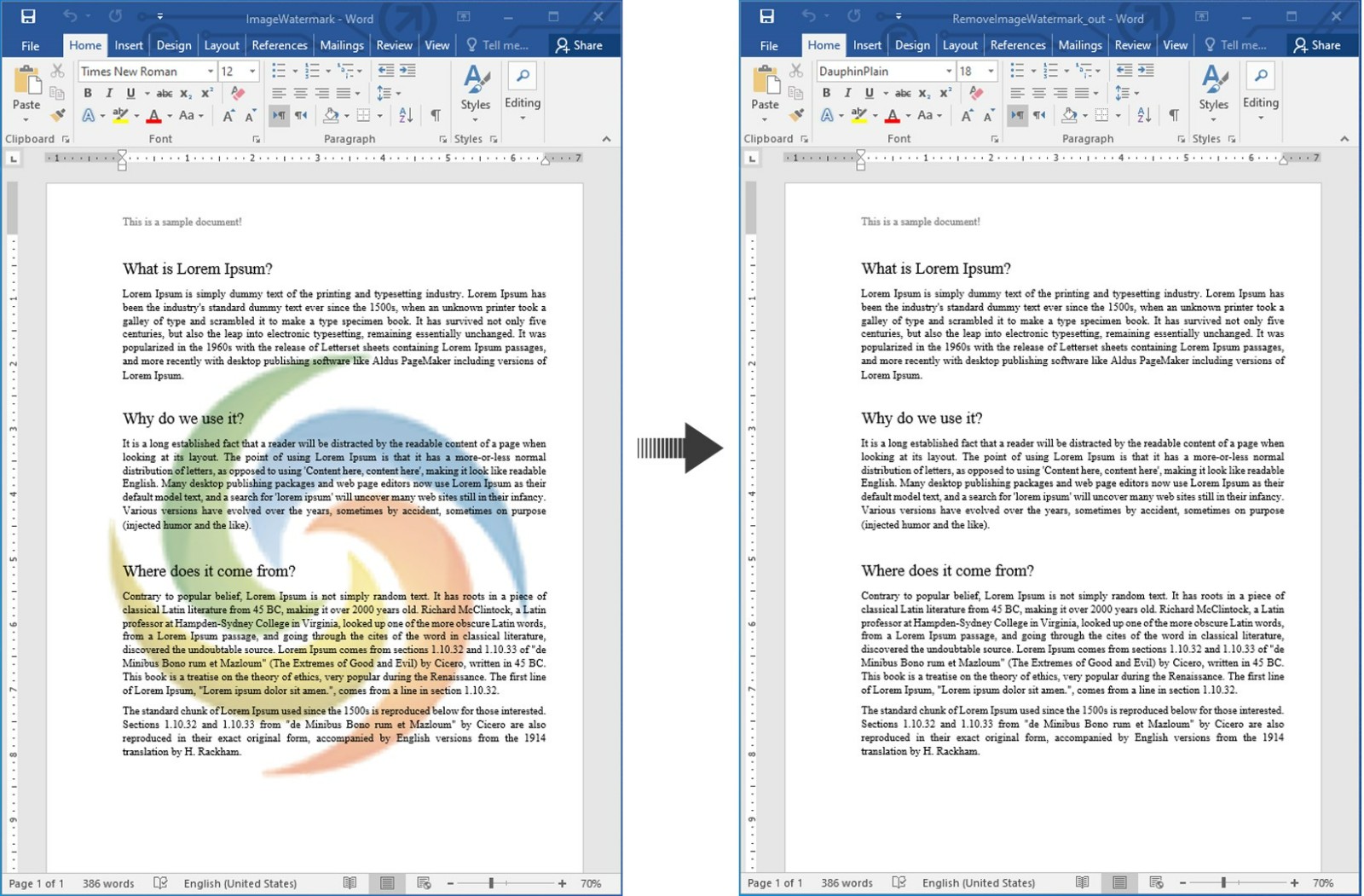The width and height of the screenshot is (1364, 896).
Task: Click the 70% zoom level in the left status bar
Action: click(590, 883)
